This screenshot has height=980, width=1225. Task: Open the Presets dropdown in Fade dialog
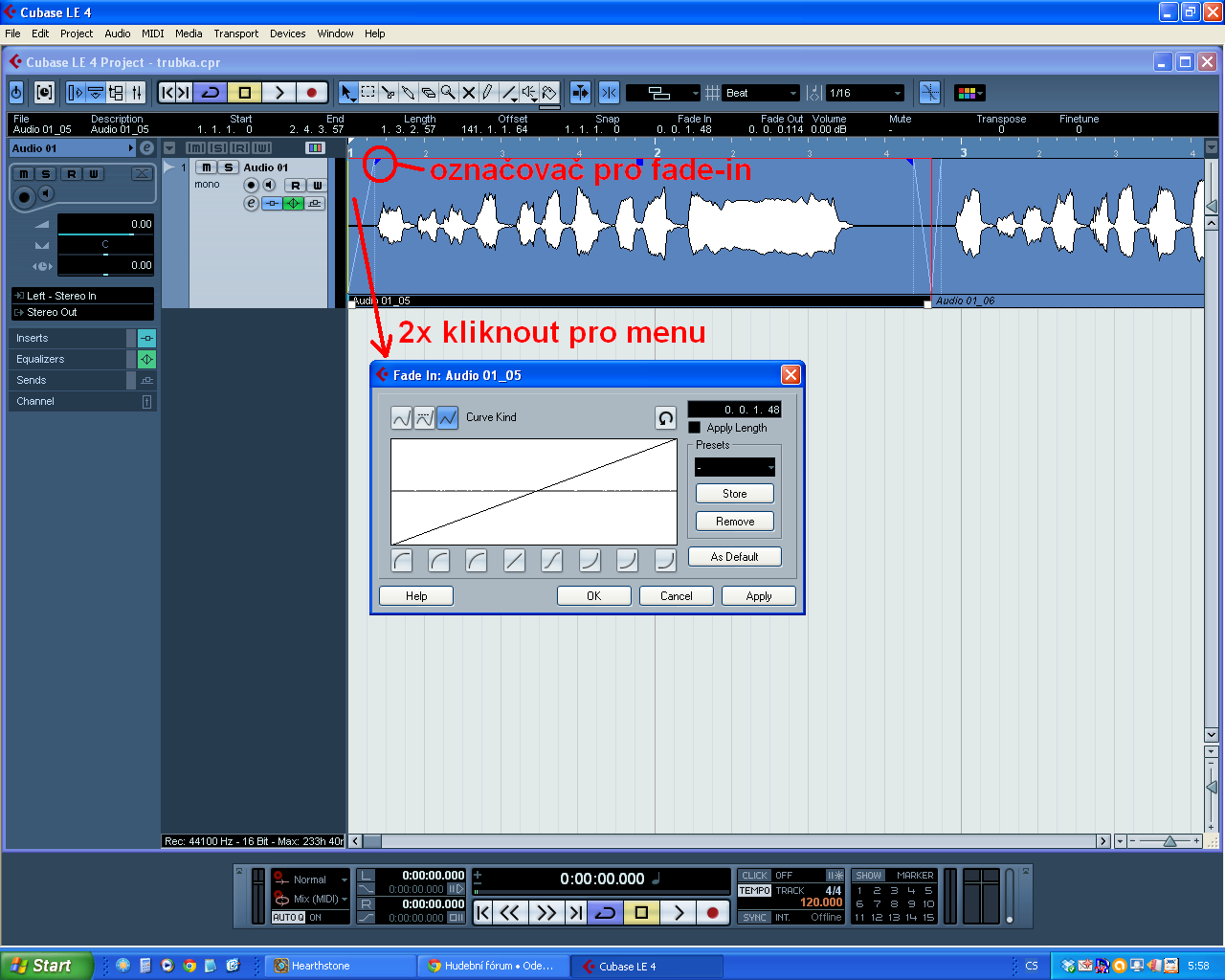(x=734, y=467)
